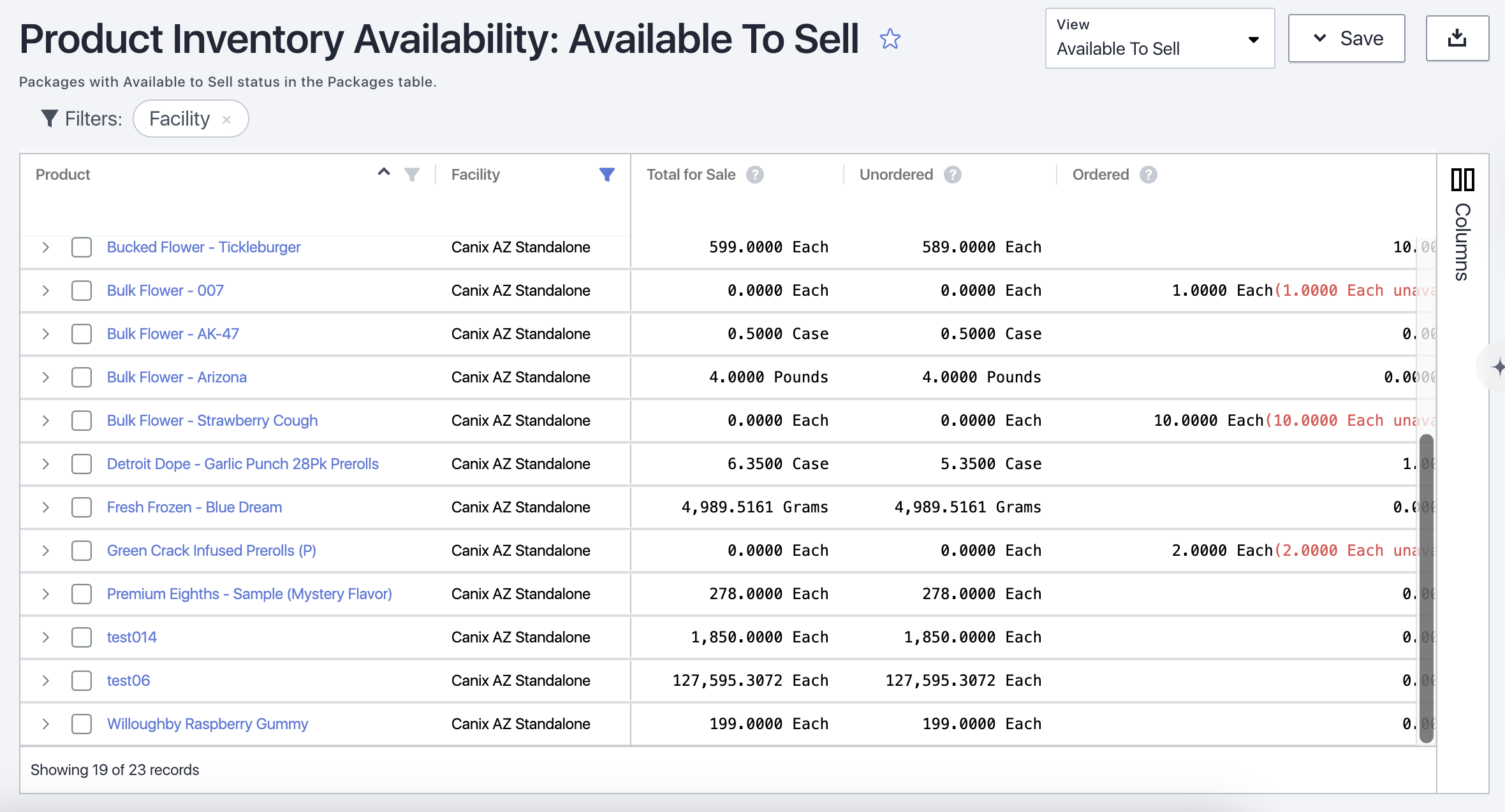1505x812 pixels.
Task: Select checkbox for Bulk Flower - Arizona
Action: (82, 377)
